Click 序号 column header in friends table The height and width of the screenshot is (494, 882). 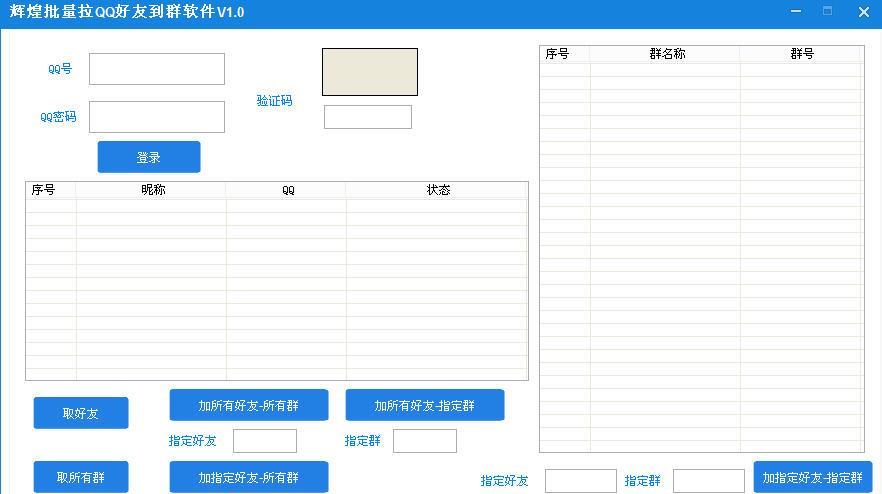(x=51, y=190)
